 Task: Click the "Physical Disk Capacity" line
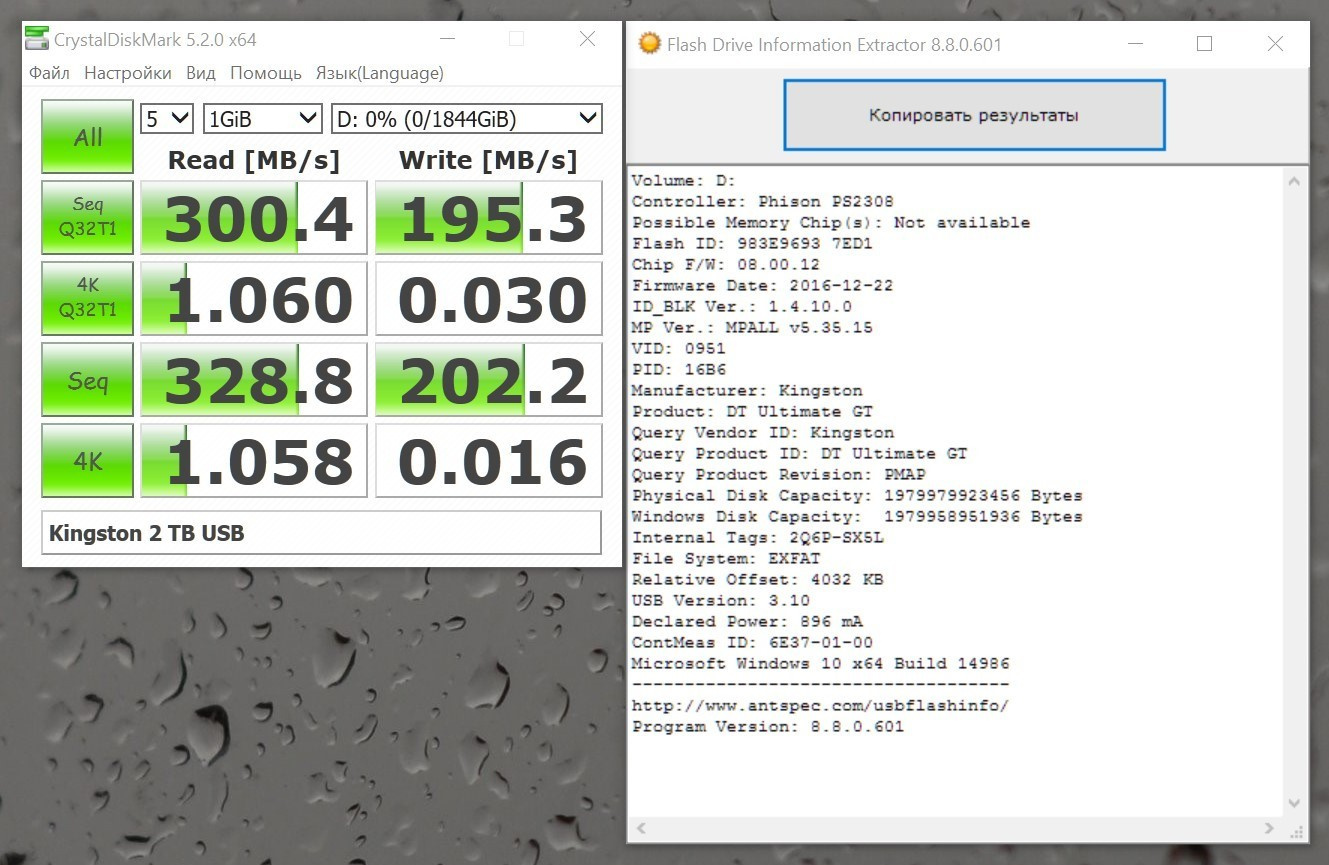[x=857, y=496]
